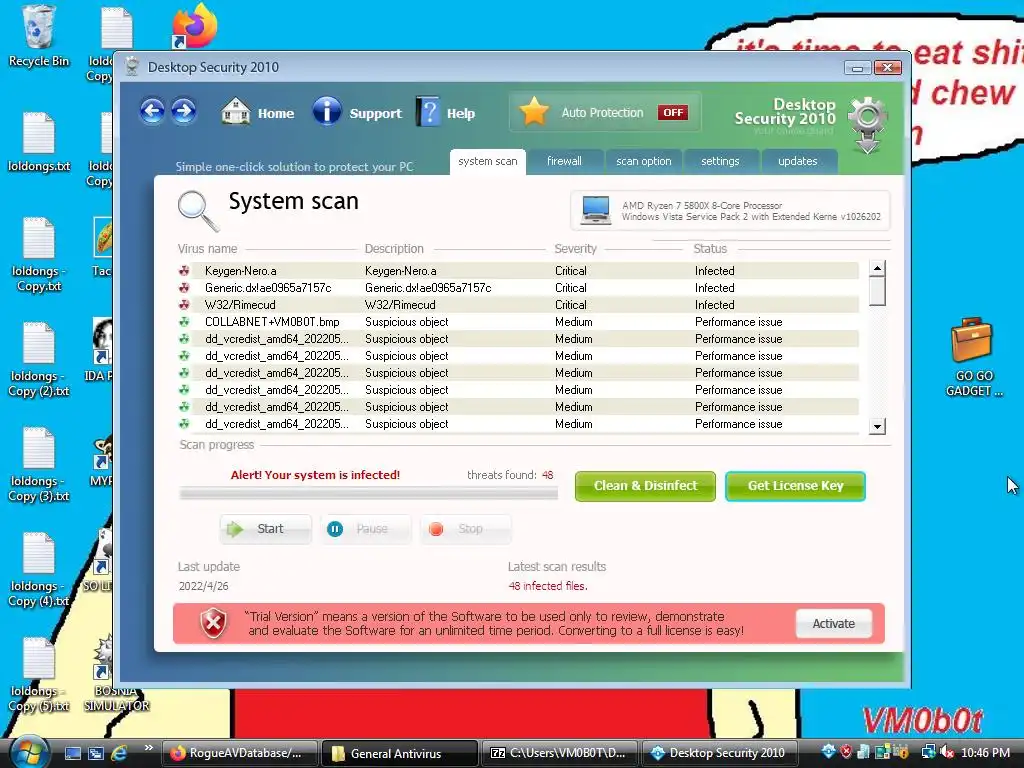1024x768 pixels.
Task: Go back with the left arrow button
Action: (152, 112)
